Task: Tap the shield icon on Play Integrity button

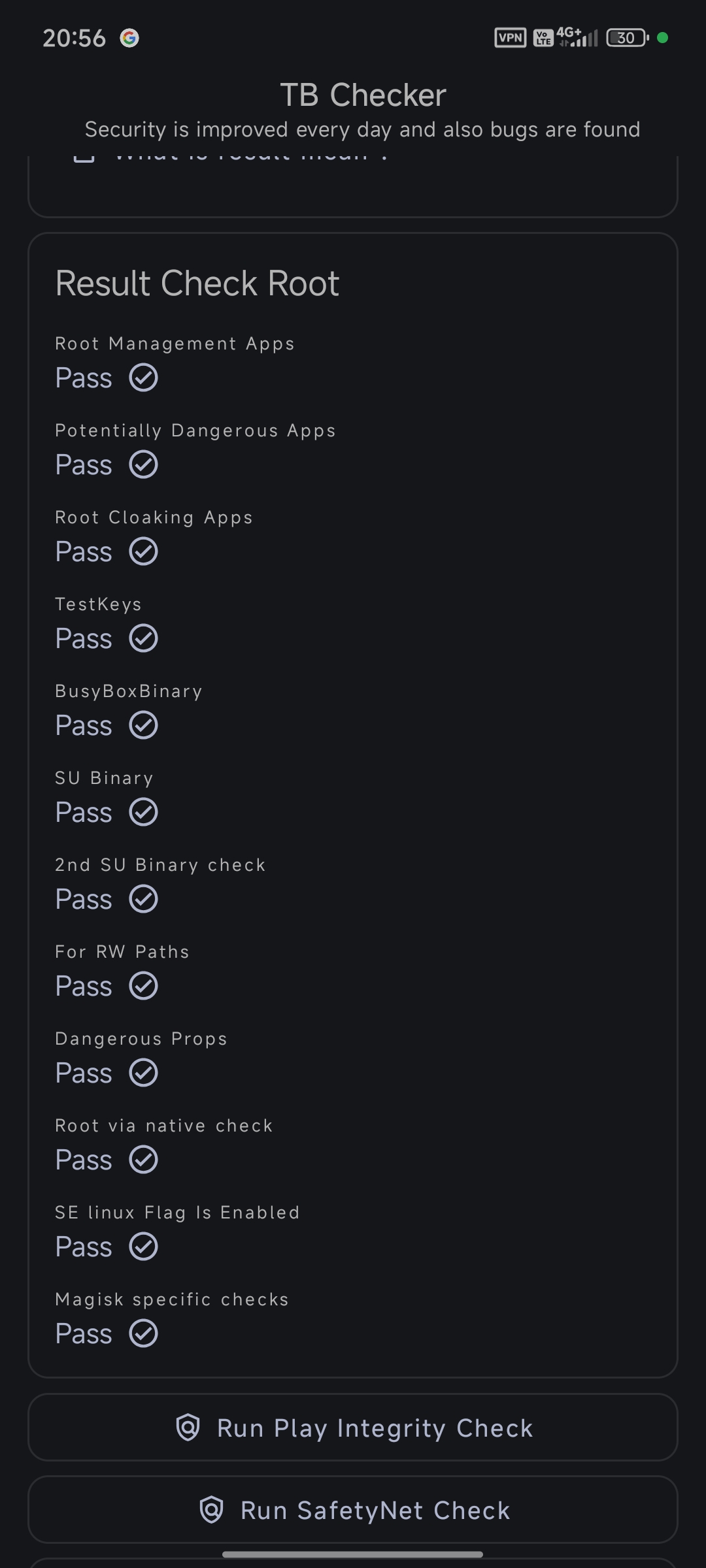Action: tap(188, 1428)
